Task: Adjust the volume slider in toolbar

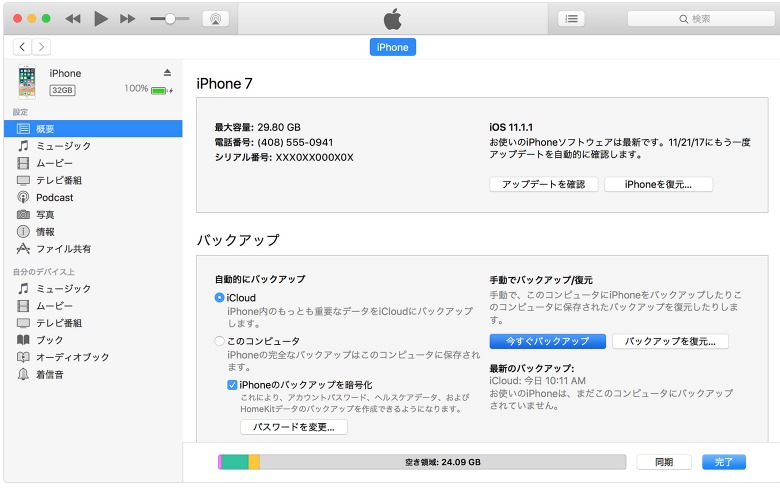Action: point(170,19)
